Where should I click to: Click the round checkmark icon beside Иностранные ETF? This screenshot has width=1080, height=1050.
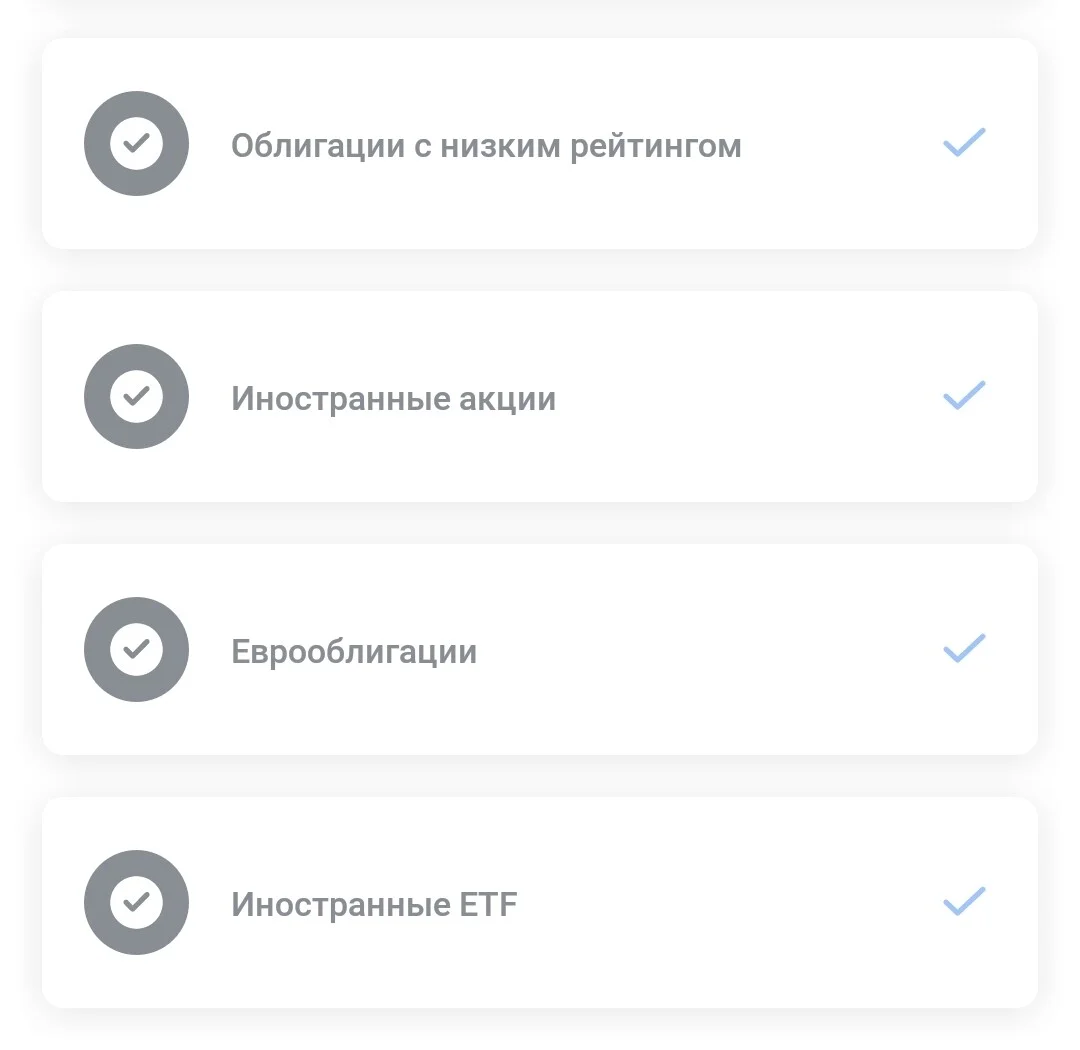point(136,902)
